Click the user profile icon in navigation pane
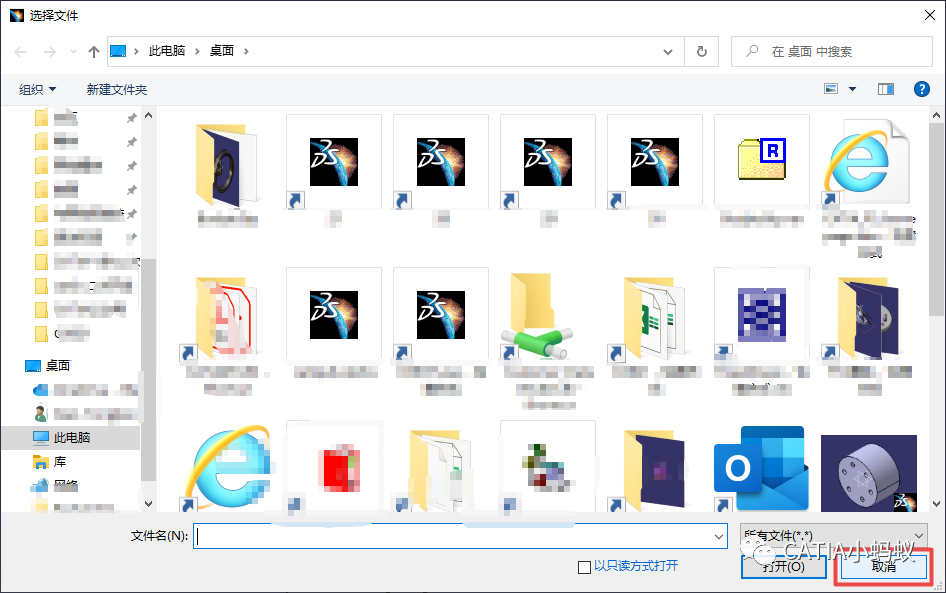 [x=40, y=414]
